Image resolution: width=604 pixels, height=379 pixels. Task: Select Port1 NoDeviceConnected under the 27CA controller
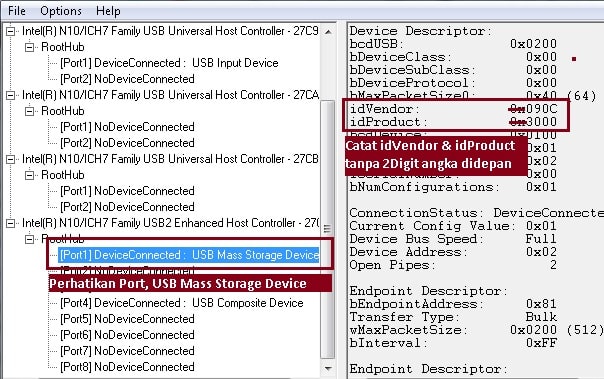pyautogui.click(x=127, y=127)
